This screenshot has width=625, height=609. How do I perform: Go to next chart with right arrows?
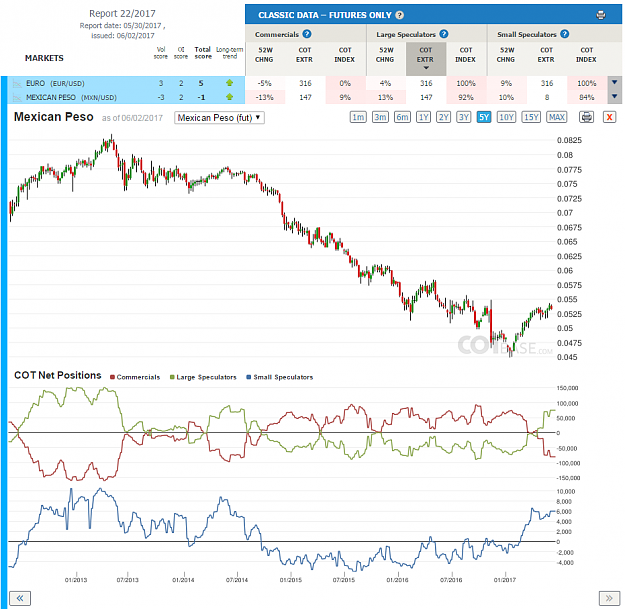[x=609, y=598]
